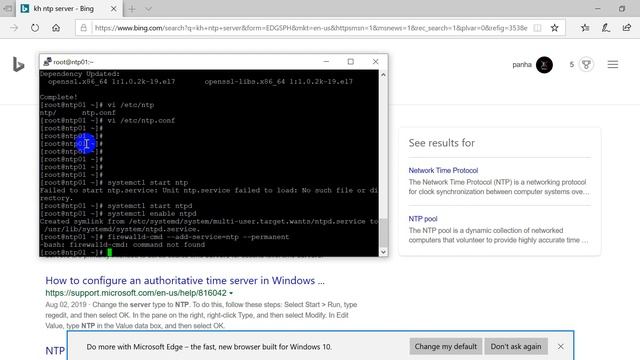The width and height of the screenshot is (640, 360).
Task: Click the terminal scrollbar down arrow
Action: (383, 252)
